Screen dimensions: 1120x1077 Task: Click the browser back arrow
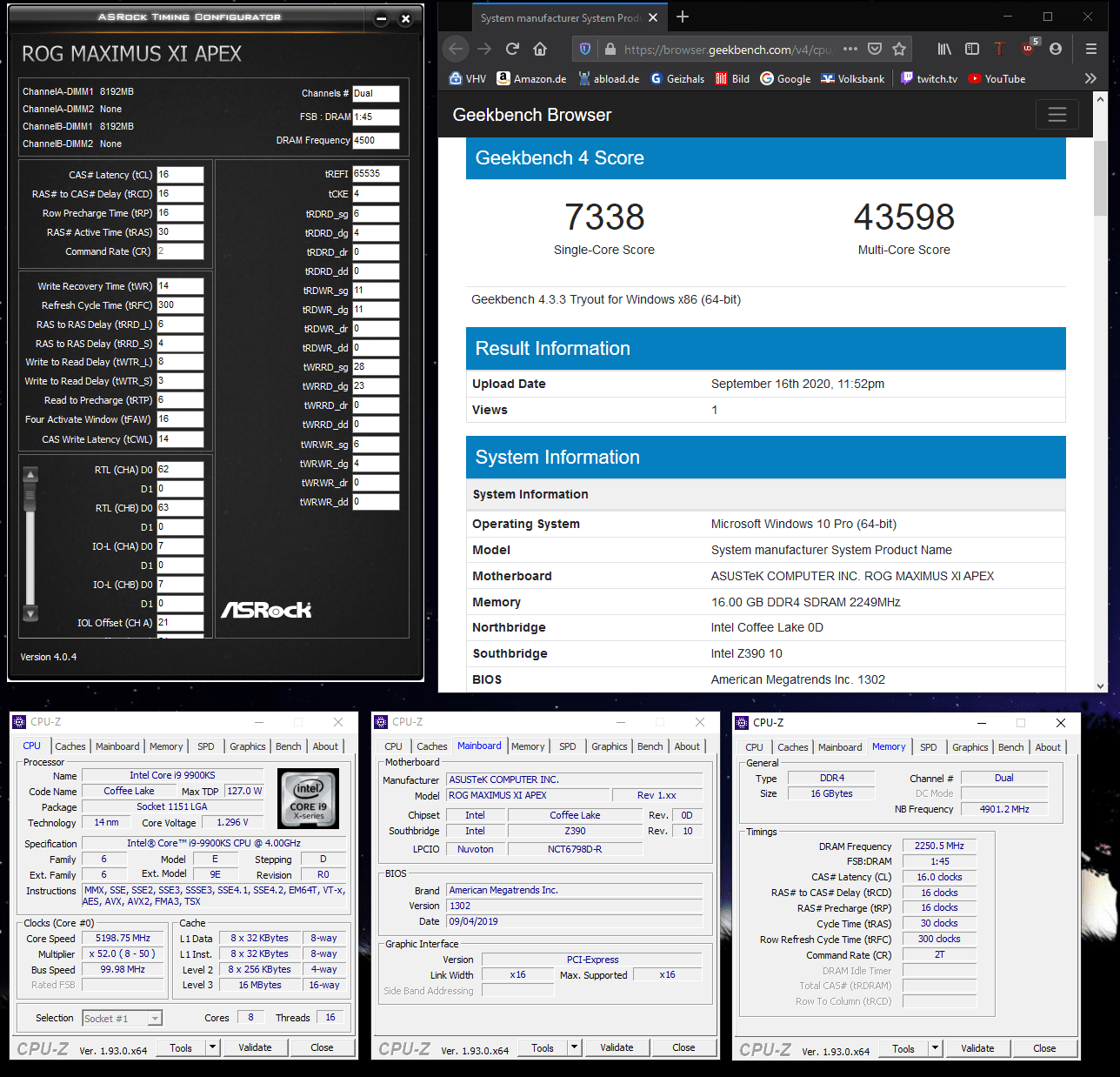[x=456, y=49]
